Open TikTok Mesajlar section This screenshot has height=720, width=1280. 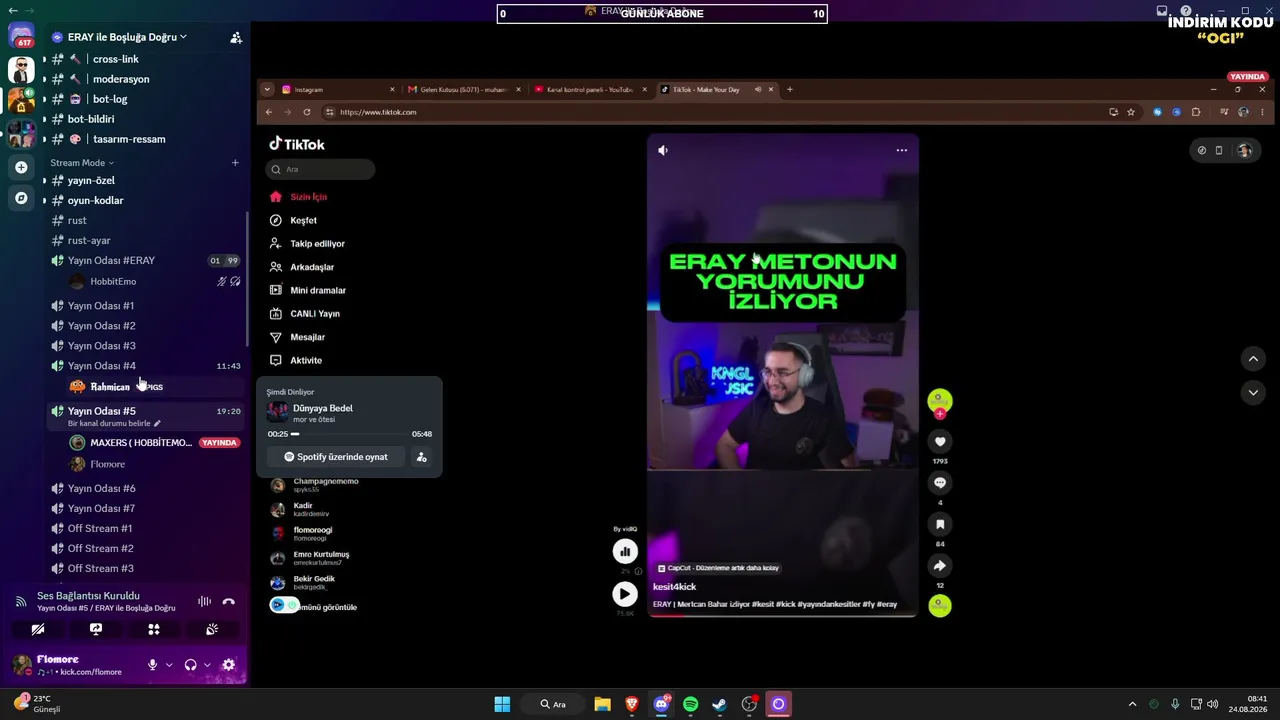click(x=307, y=337)
